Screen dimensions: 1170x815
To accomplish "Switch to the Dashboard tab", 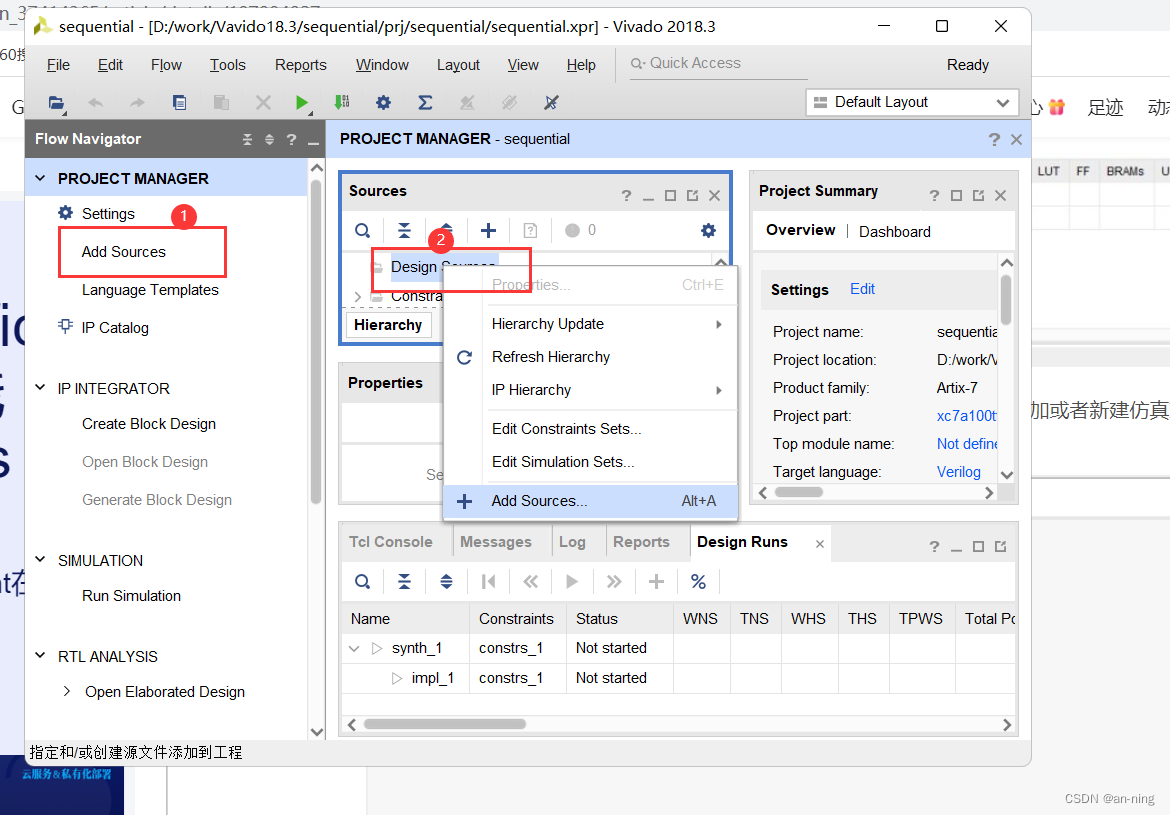I will click(895, 231).
